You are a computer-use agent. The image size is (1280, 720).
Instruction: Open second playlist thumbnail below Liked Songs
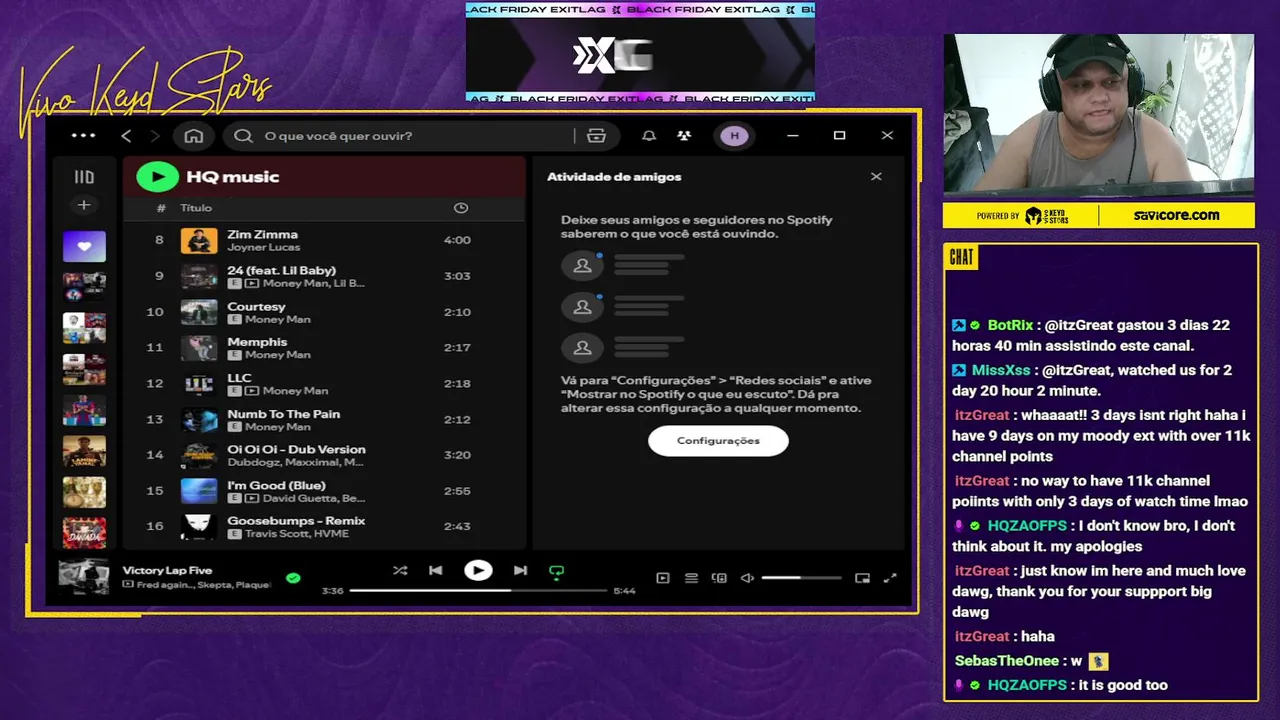click(84, 328)
